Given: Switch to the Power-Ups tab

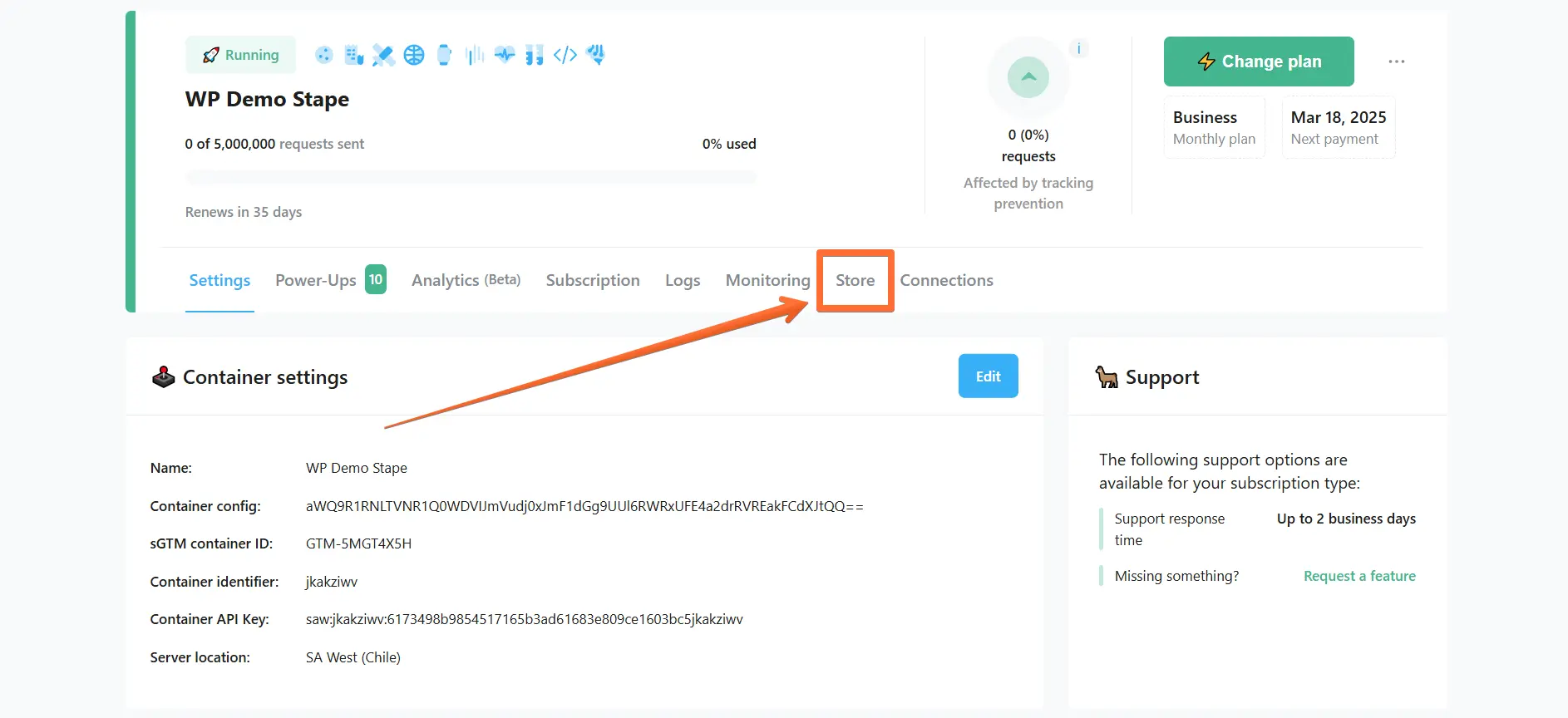Looking at the screenshot, I should pos(316,280).
